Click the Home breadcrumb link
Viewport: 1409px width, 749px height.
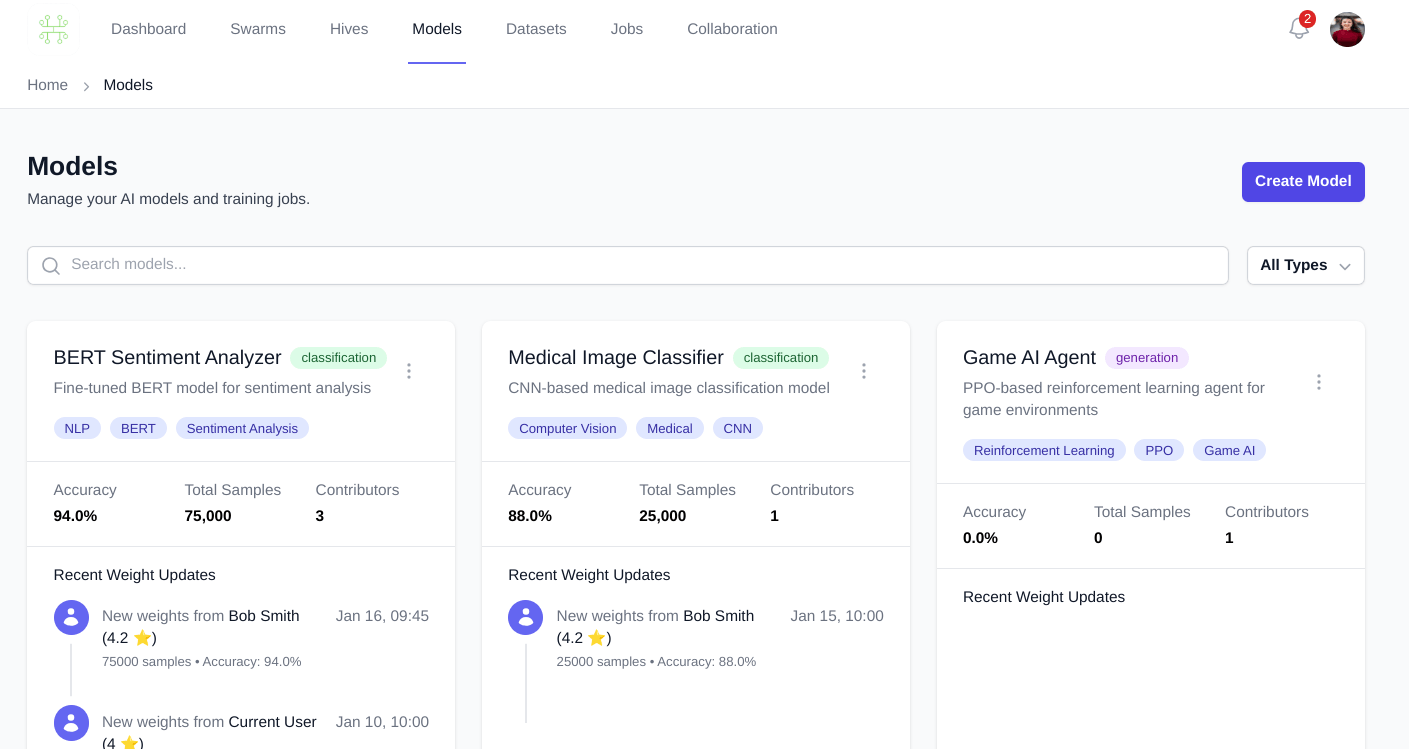47,85
